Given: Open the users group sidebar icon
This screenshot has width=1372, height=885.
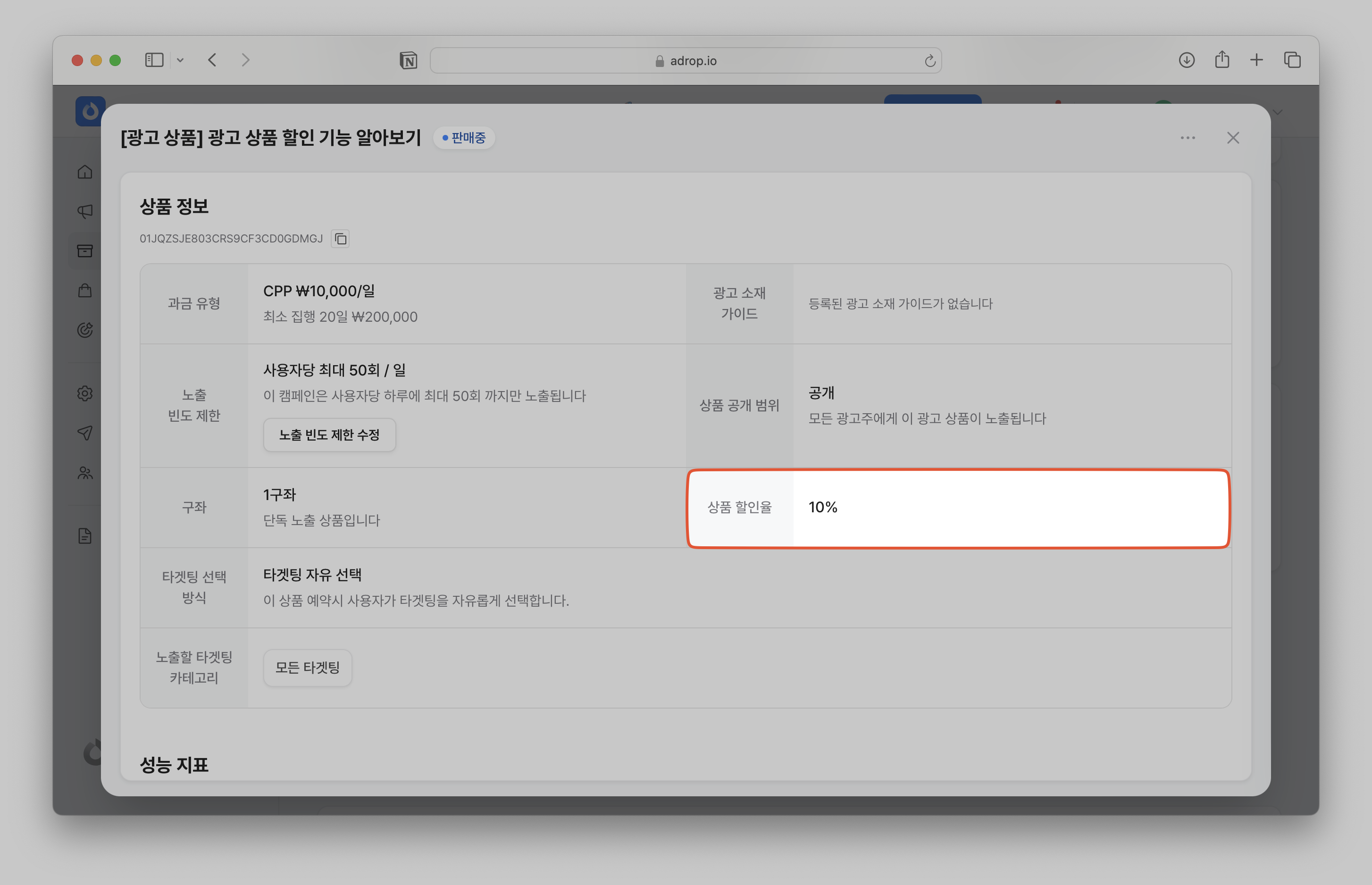Looking at the screenshot, I should [85, 473].
